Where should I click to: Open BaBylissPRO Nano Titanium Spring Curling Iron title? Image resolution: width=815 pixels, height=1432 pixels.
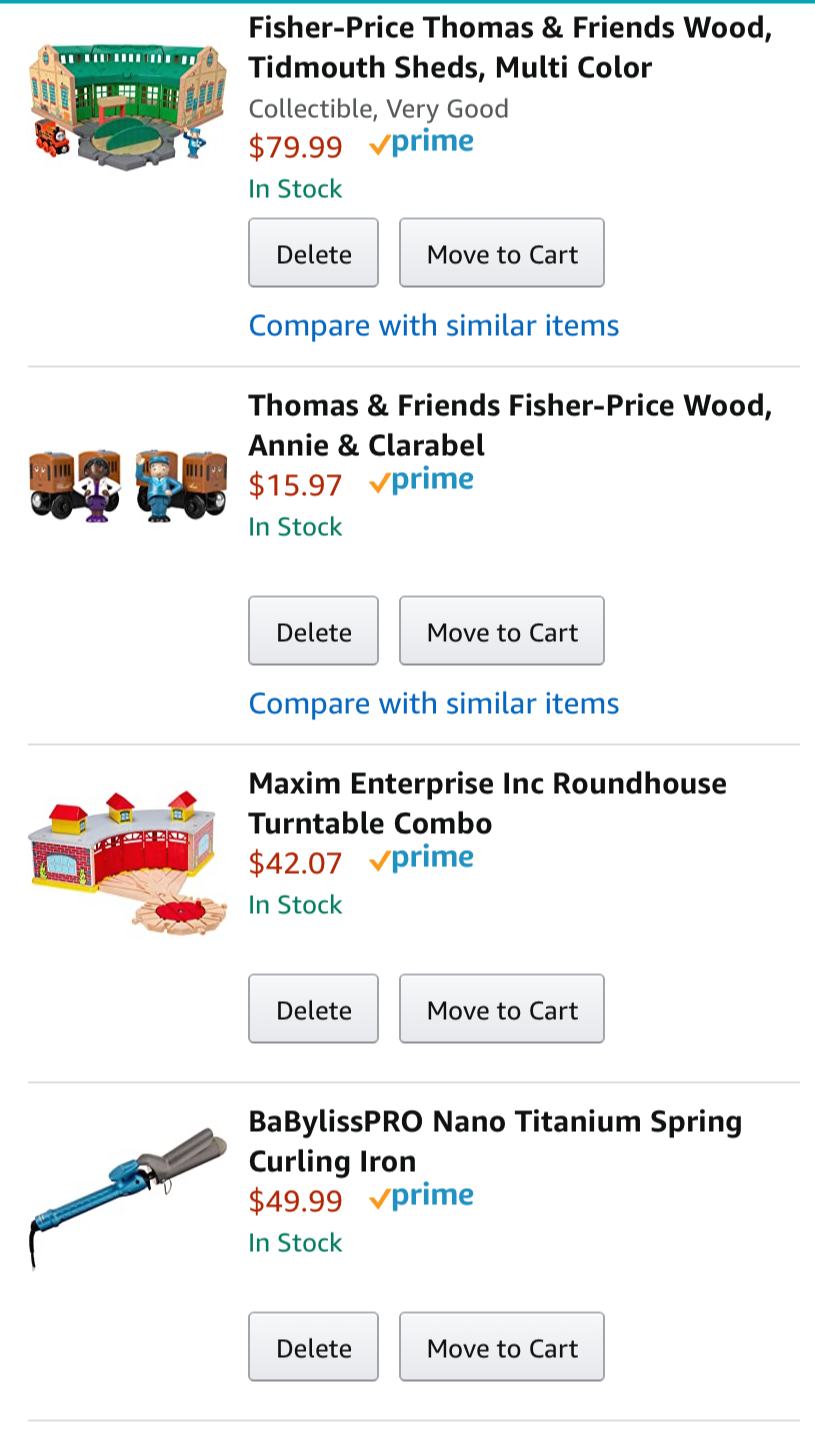(x=495, y=1141)
